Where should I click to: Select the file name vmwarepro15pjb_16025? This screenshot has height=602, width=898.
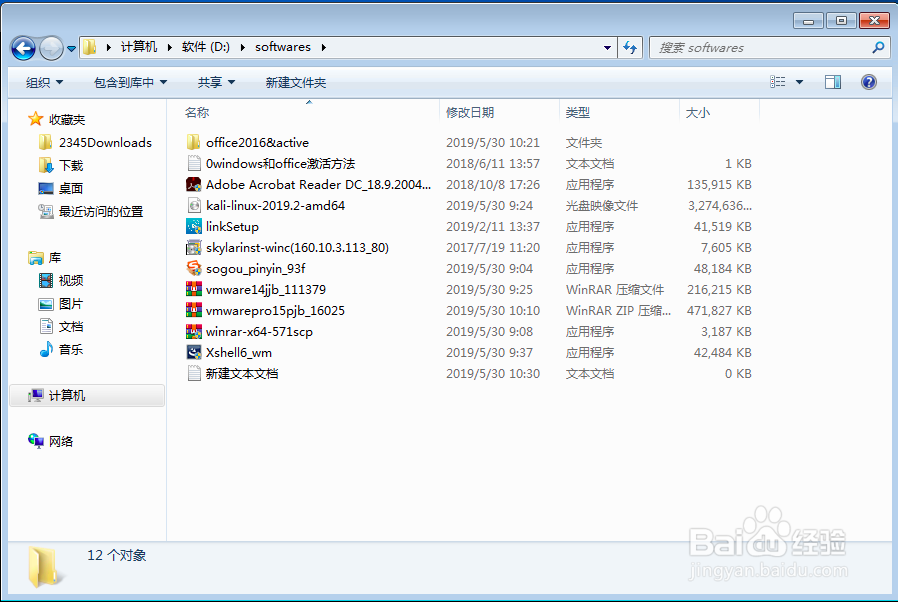(275, 310)
